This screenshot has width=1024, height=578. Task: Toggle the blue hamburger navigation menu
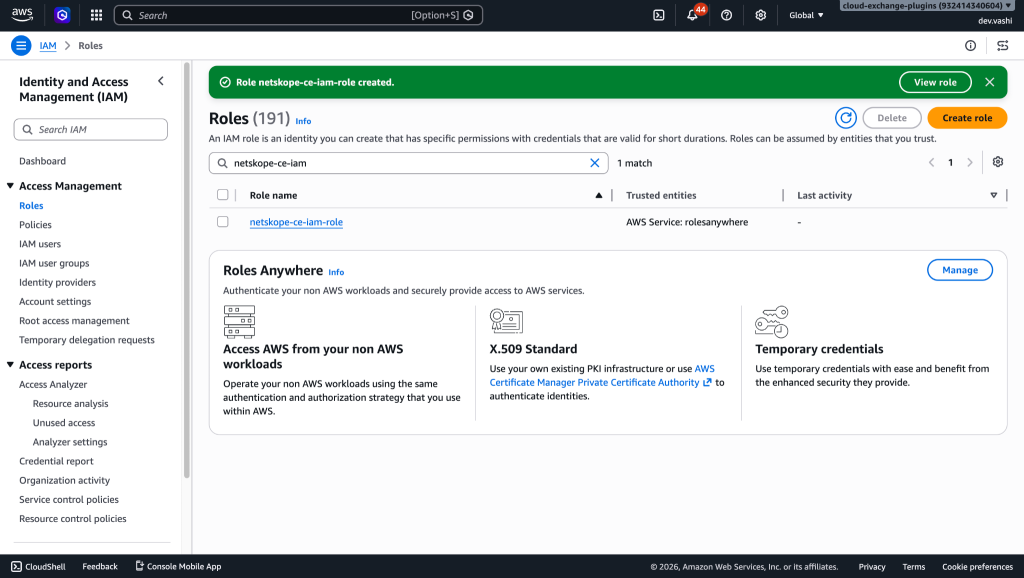[21, 46]
